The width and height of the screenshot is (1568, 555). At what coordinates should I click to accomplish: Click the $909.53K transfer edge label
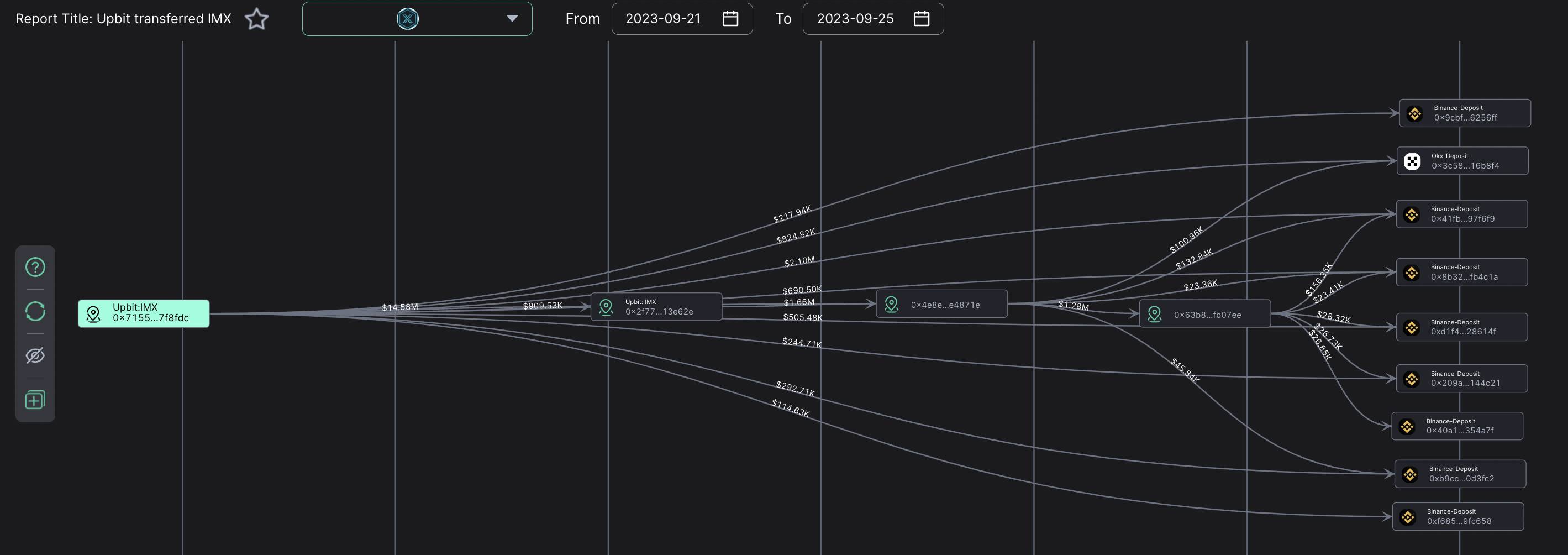[543, 305]
